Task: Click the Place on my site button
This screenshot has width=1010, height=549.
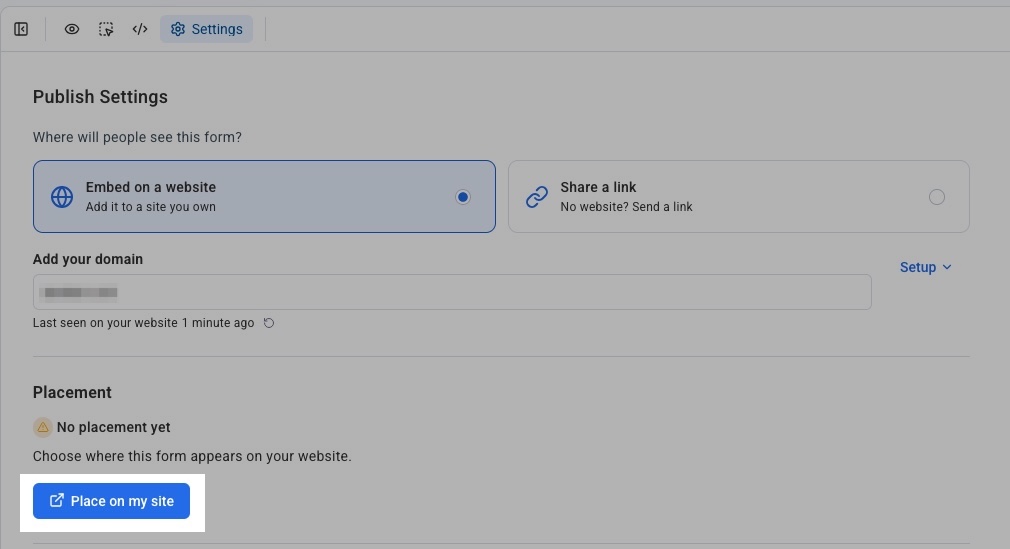Action: click(x=111, y=501)
